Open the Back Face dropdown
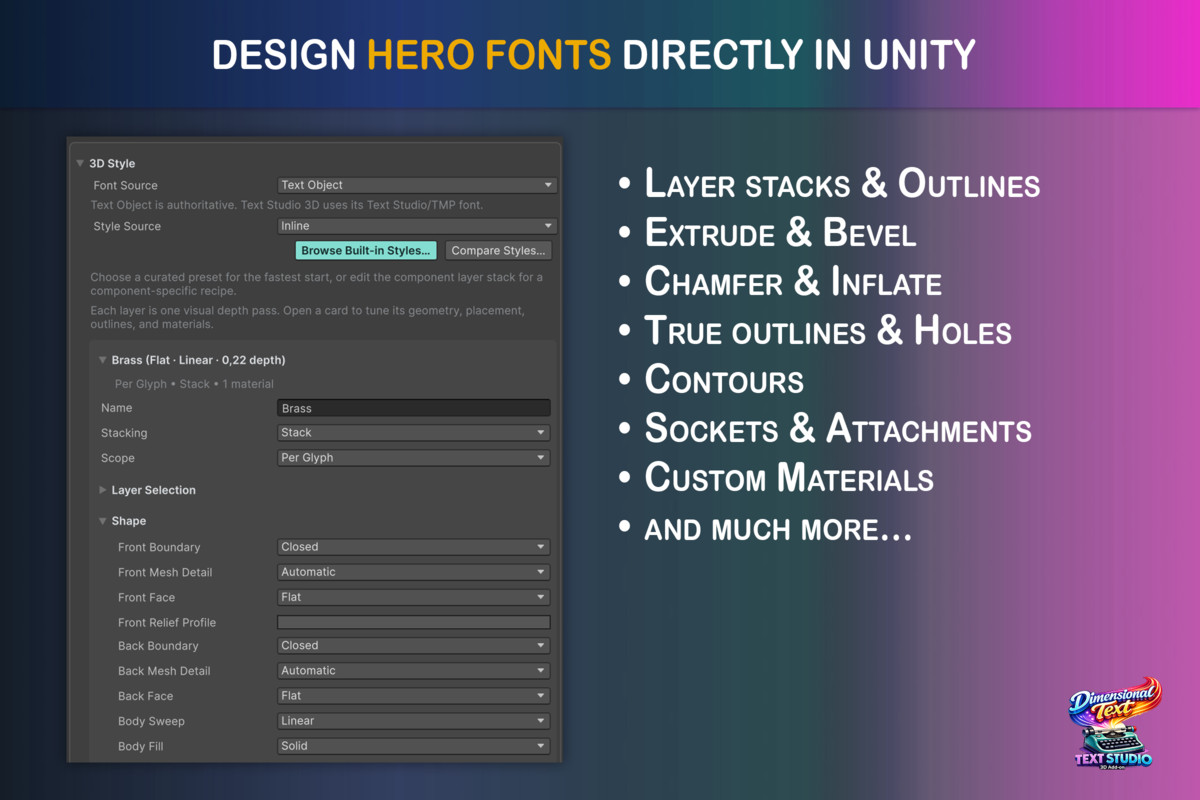 point(414,696)
